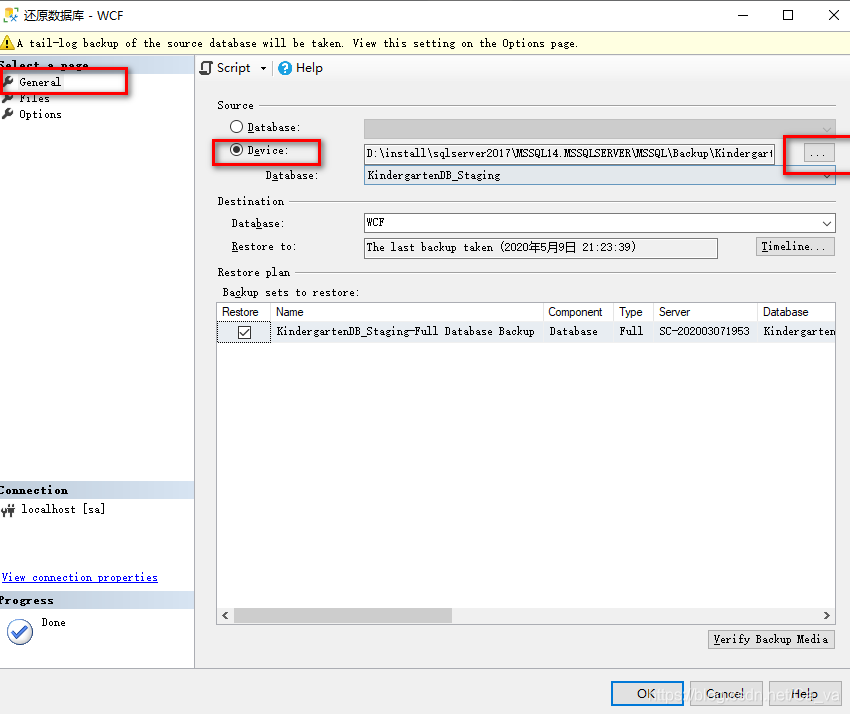Click the bottom Help button
Image resolution: width=850 pixels, height=714 pixels.
[x=805, y=693]
